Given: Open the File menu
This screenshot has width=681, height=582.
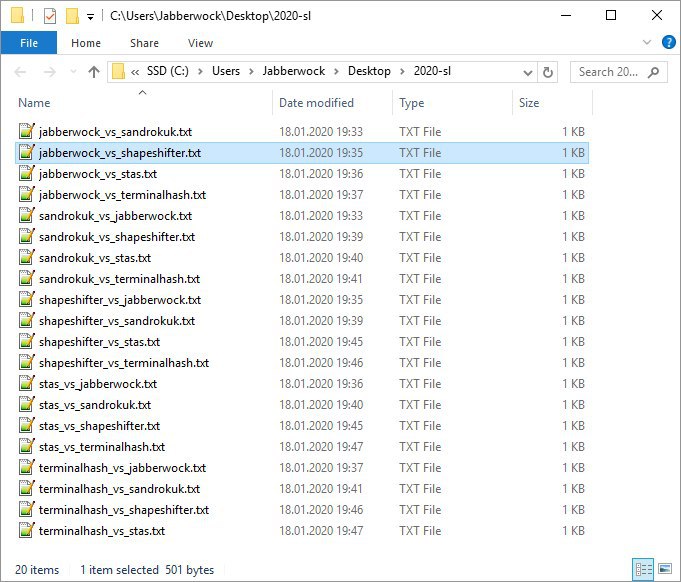Looking at the screenshot, I should 29,43.
